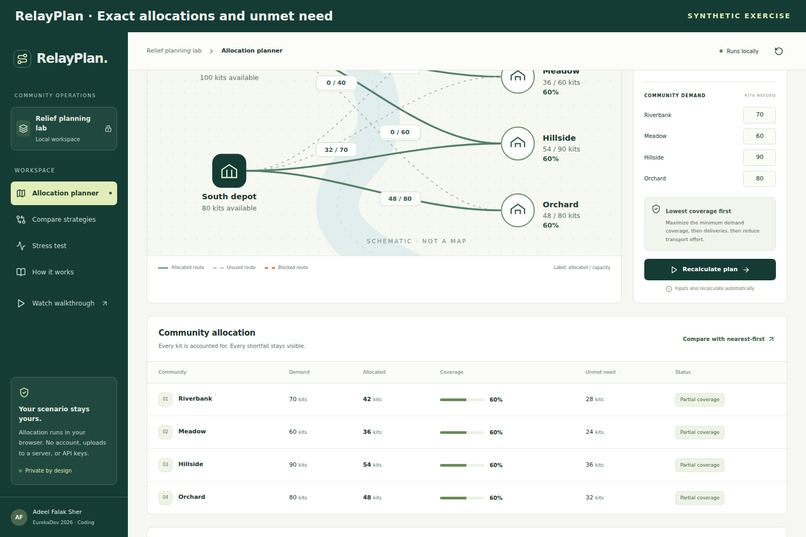Click the clock icon beside Inputs also recalculate
The width and height of the screenshot is (806, 537).
(669, 289)
